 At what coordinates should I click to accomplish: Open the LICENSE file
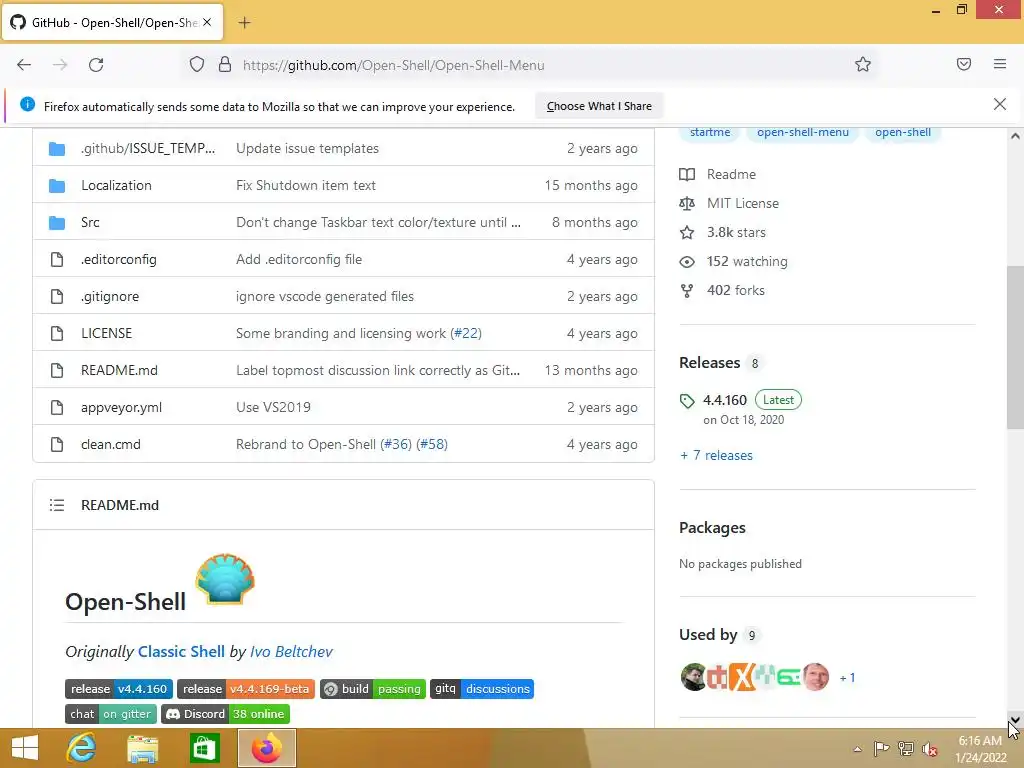[x=106, y=333]
